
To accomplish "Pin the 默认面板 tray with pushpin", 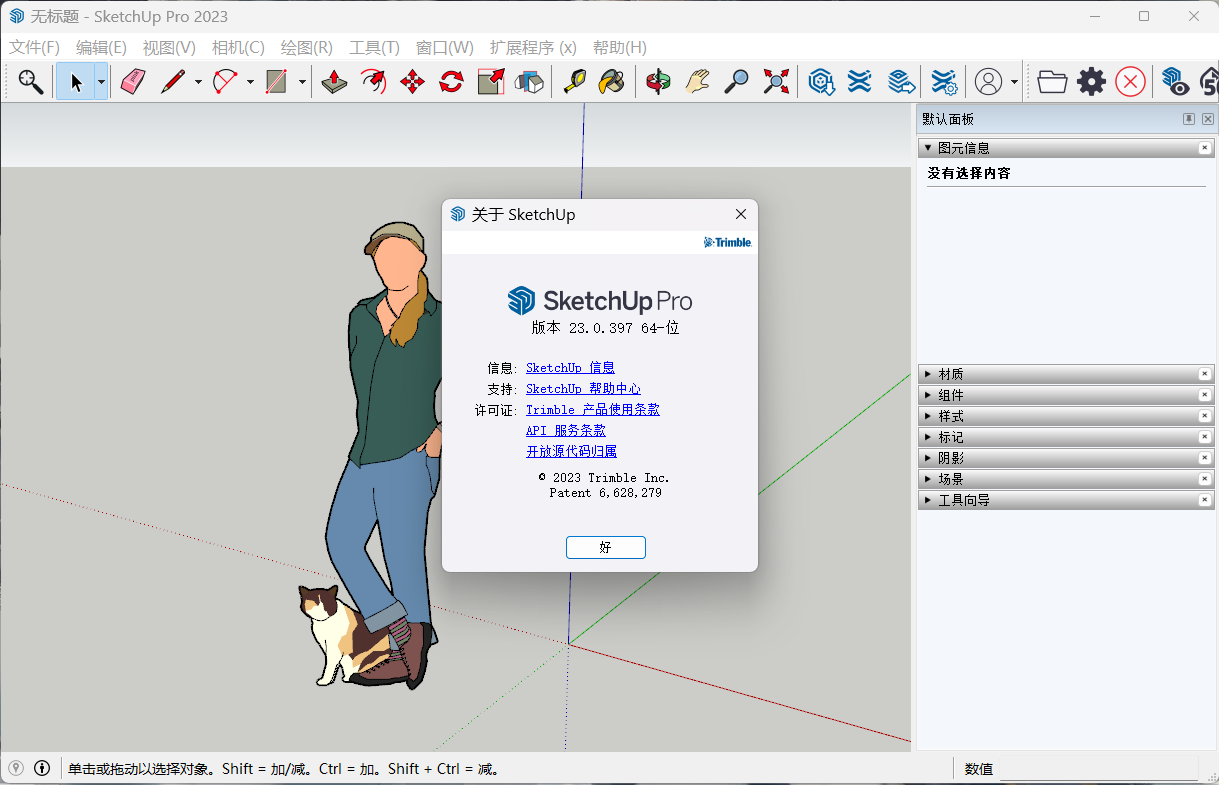I will pos(1189,119).
